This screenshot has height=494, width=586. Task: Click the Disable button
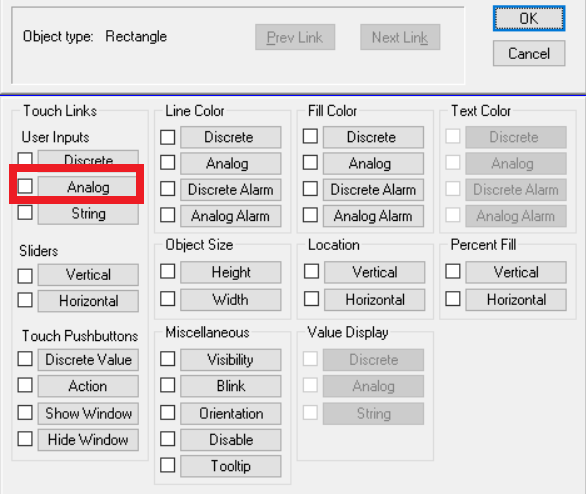(x=231, y=440)
